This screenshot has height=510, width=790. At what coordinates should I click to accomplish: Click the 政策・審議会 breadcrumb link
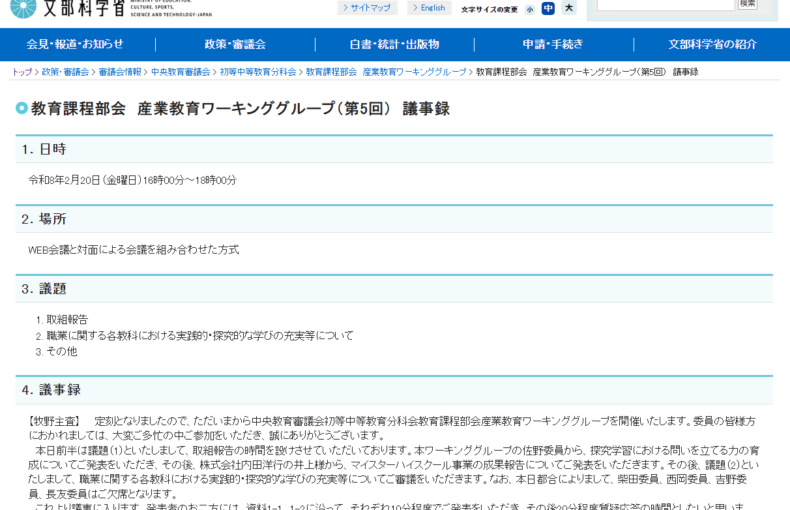click(65, 72)
